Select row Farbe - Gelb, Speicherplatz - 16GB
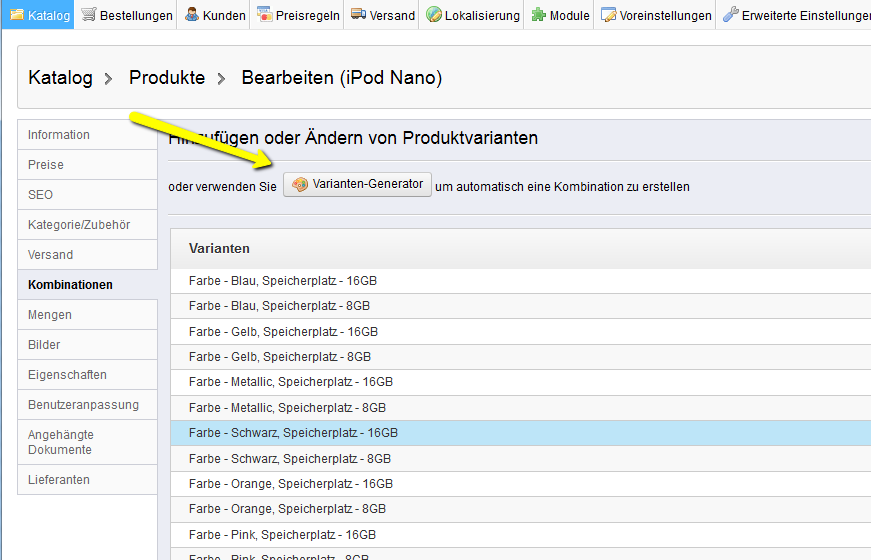The image size is (871, 560). point(520,332)
